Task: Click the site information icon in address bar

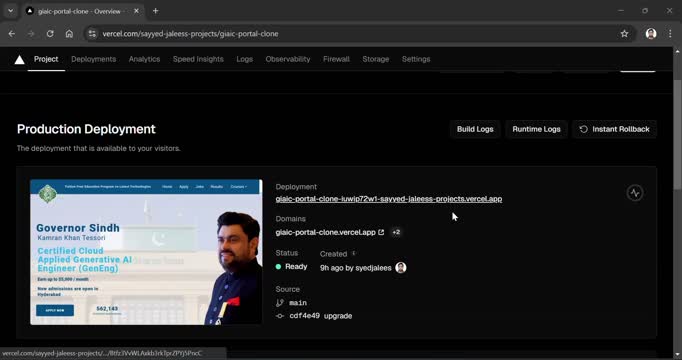Action: [92, 33]
